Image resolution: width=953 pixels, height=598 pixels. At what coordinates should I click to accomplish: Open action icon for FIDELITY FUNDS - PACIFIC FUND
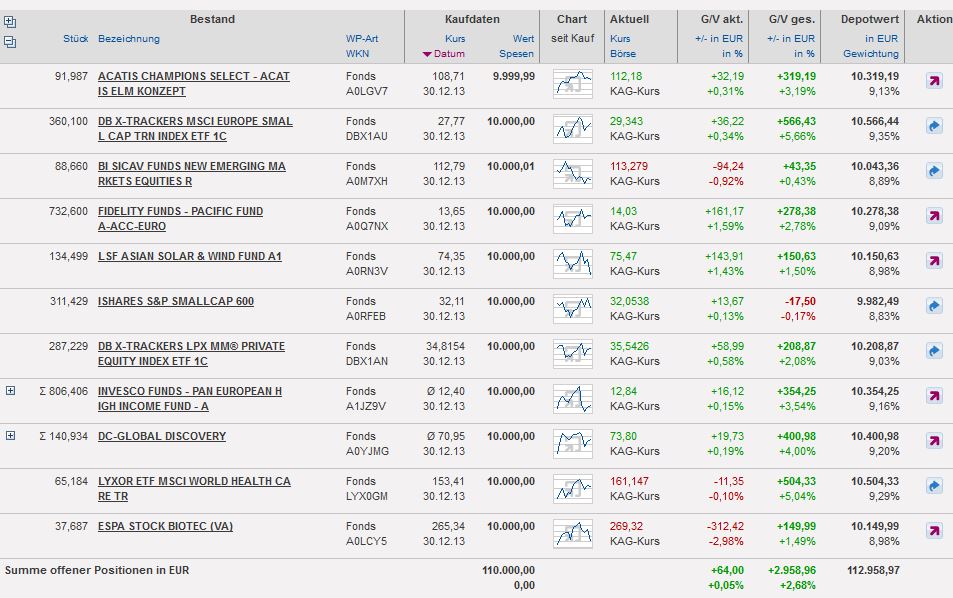click(934, 216)
